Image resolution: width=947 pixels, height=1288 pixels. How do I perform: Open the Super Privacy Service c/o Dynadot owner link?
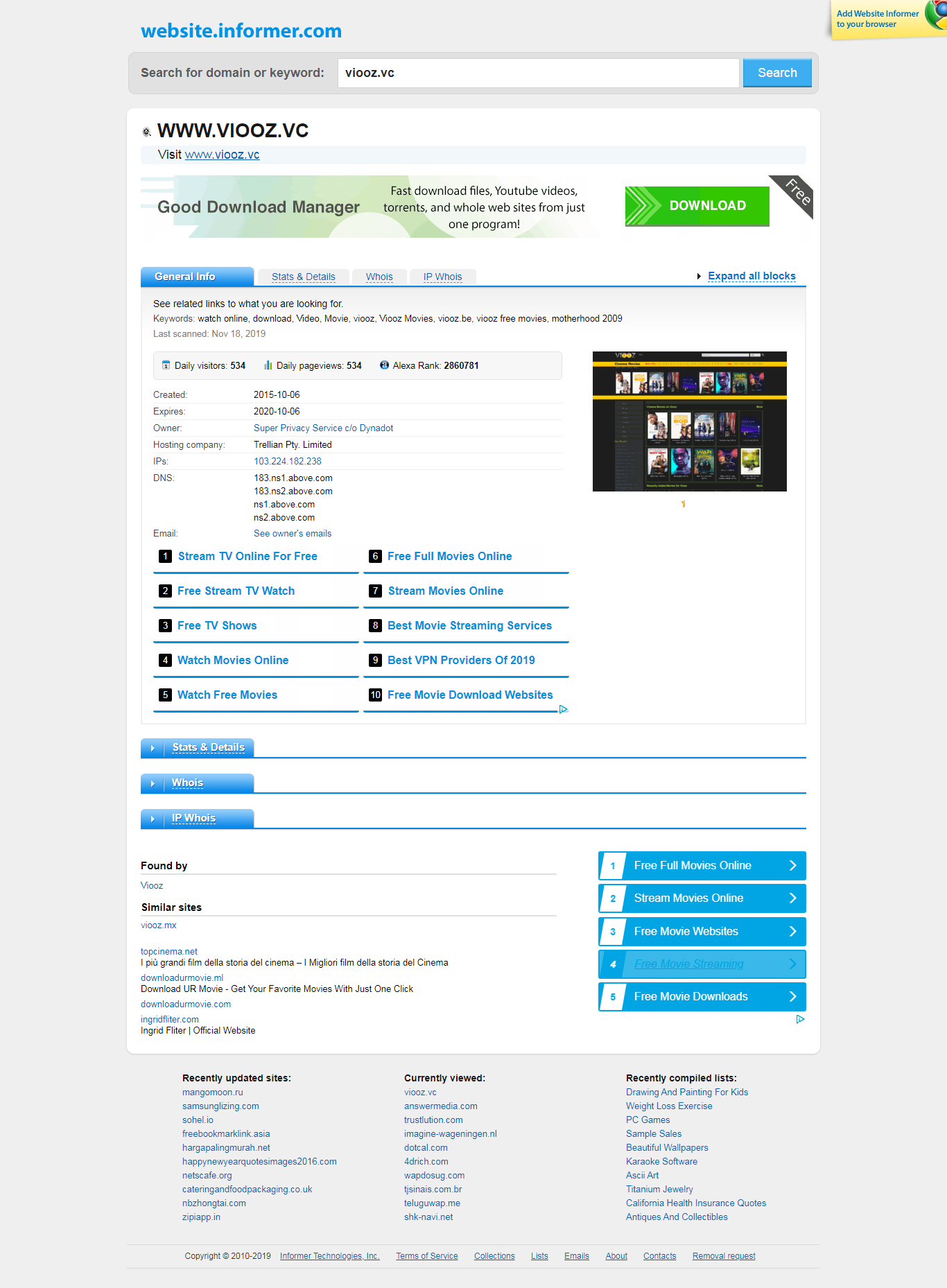[x=323, y=428]
